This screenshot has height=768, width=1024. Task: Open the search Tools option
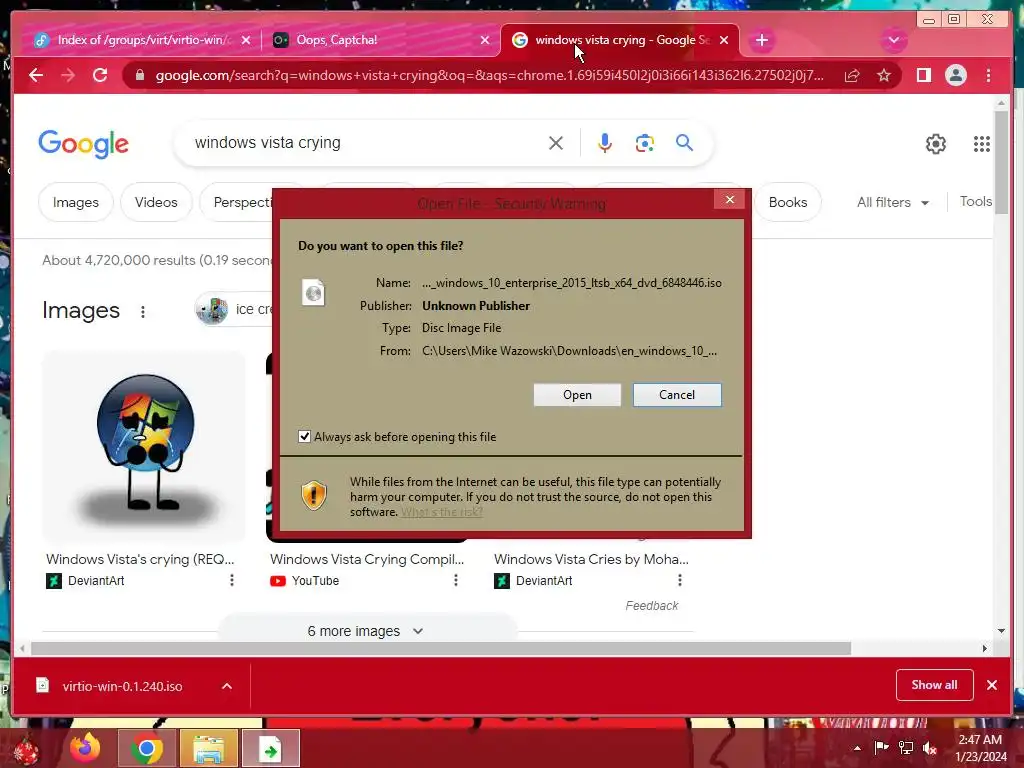tap(976, 202)
